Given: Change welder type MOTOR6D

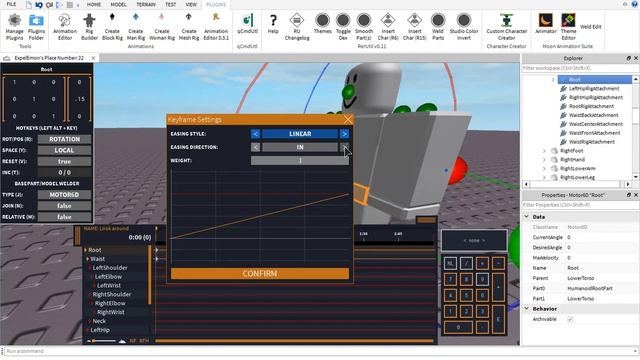Looking at the screenshot, I should pos(64,195).
